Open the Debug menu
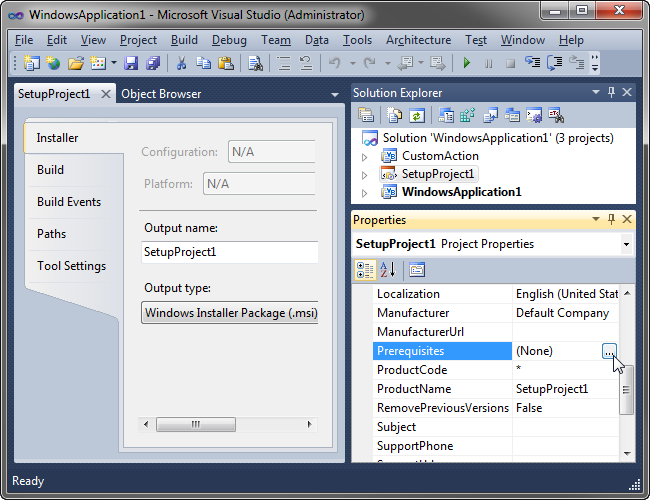Viewport: 650px width, 500px height. point(229,40)
